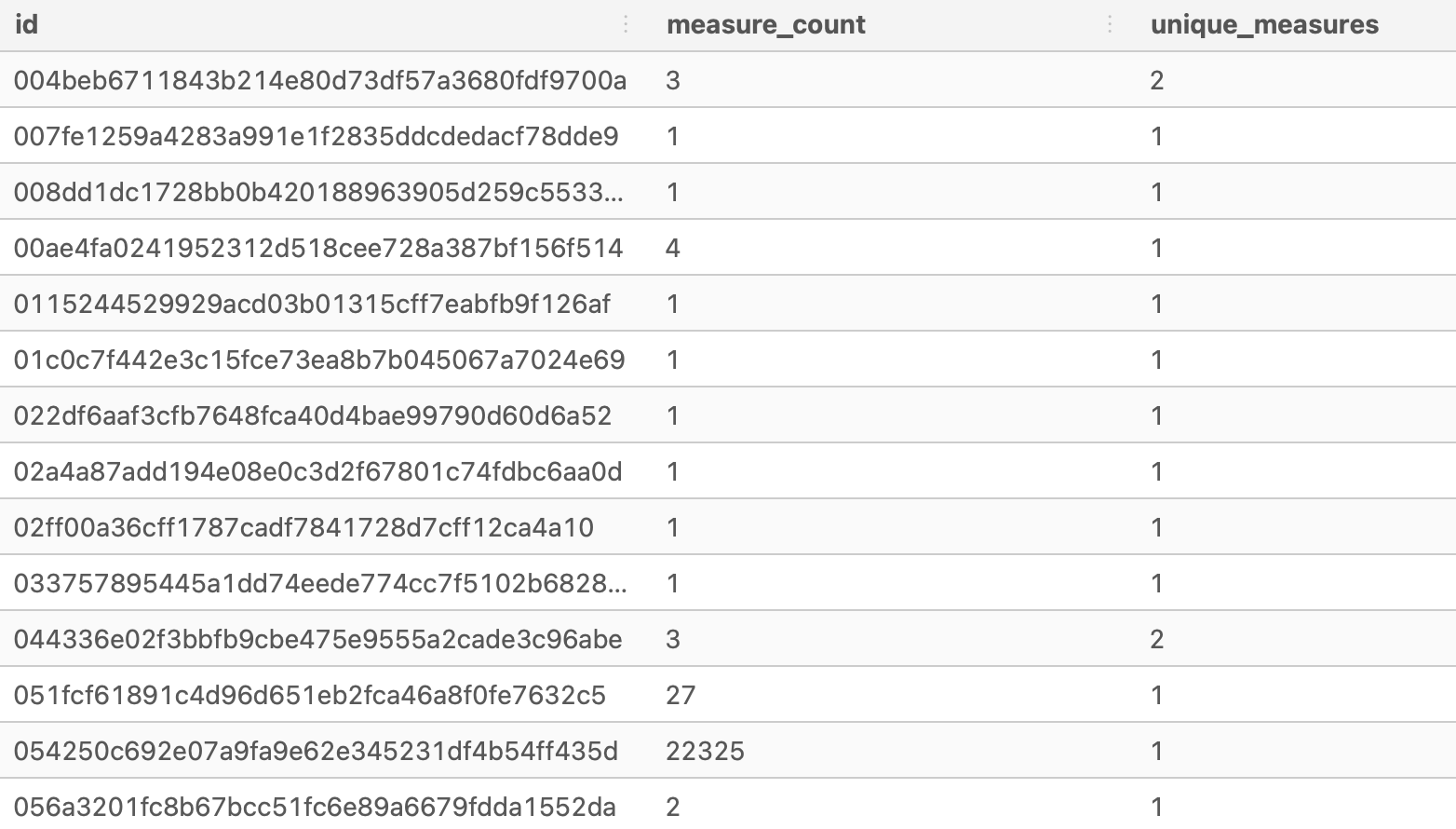Sort by the measure_count column header
The image size is (1456, 829).
765,25
